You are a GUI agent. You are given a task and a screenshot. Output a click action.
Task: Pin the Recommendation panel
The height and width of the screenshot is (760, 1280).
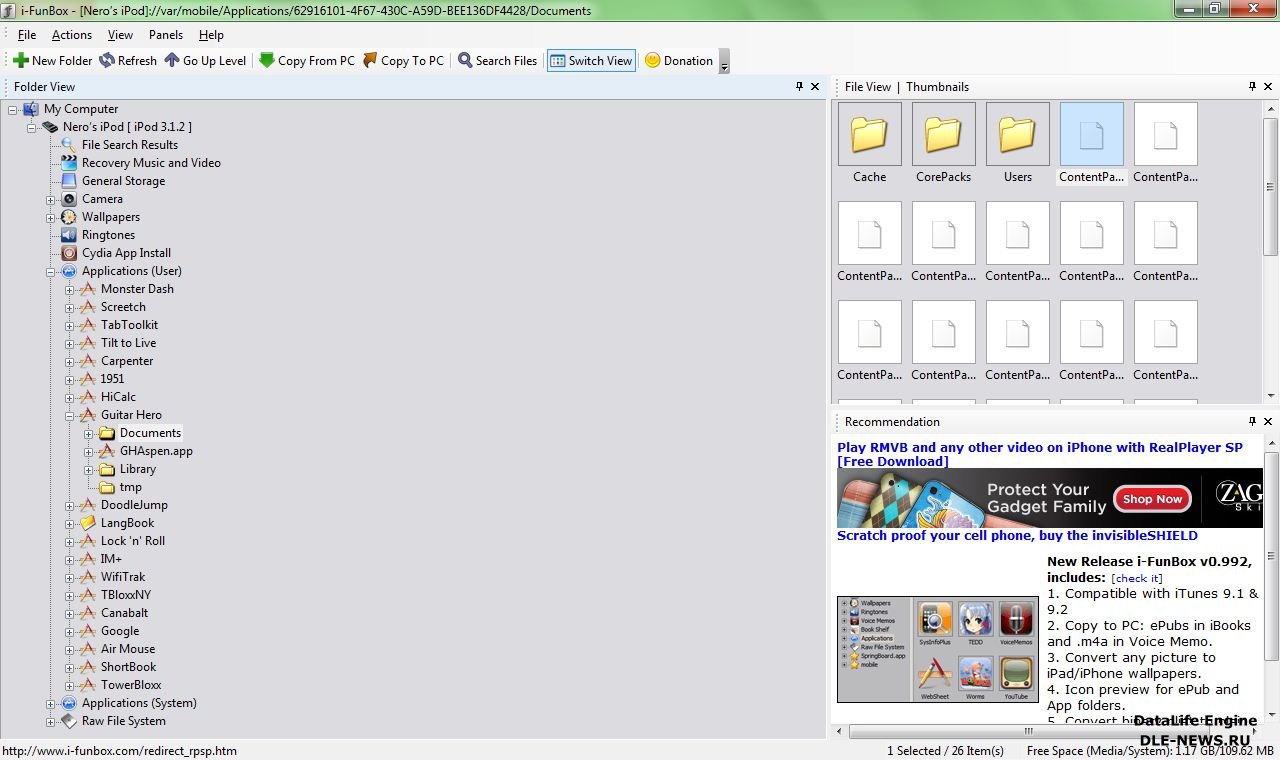(x=1252, y=422)
